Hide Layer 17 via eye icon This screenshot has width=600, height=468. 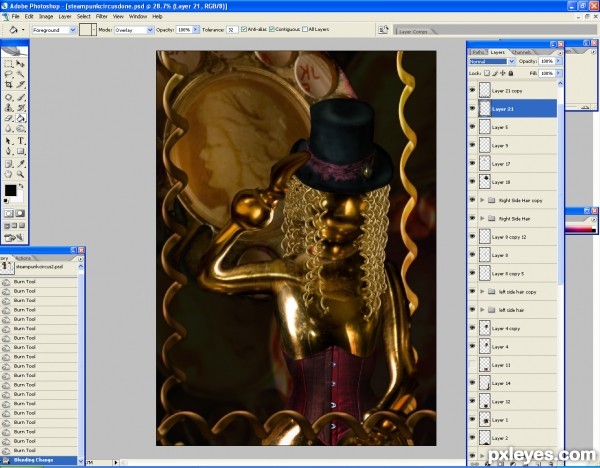coord(473,163)
